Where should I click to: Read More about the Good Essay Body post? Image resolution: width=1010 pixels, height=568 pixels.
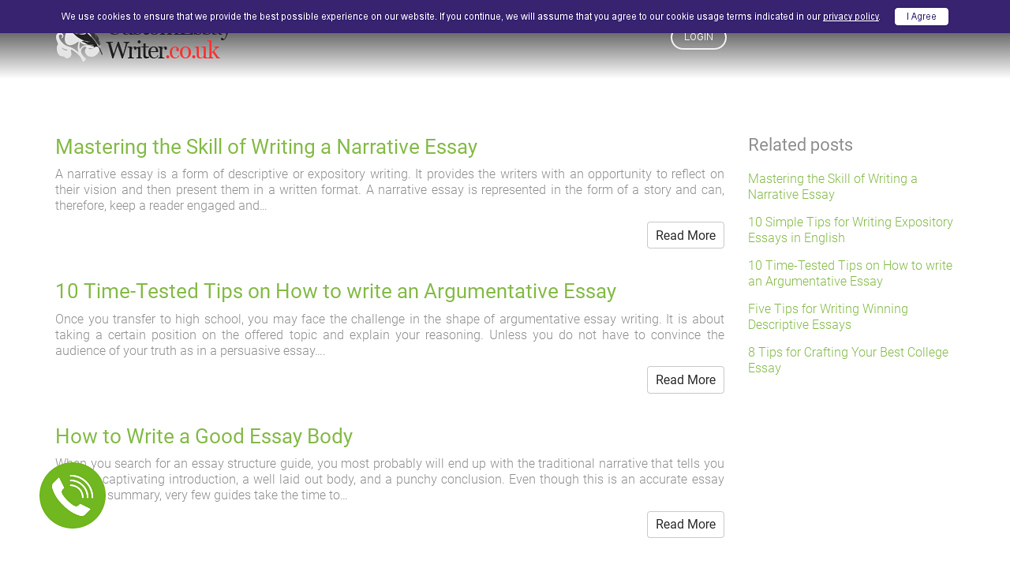coord(685,524)
